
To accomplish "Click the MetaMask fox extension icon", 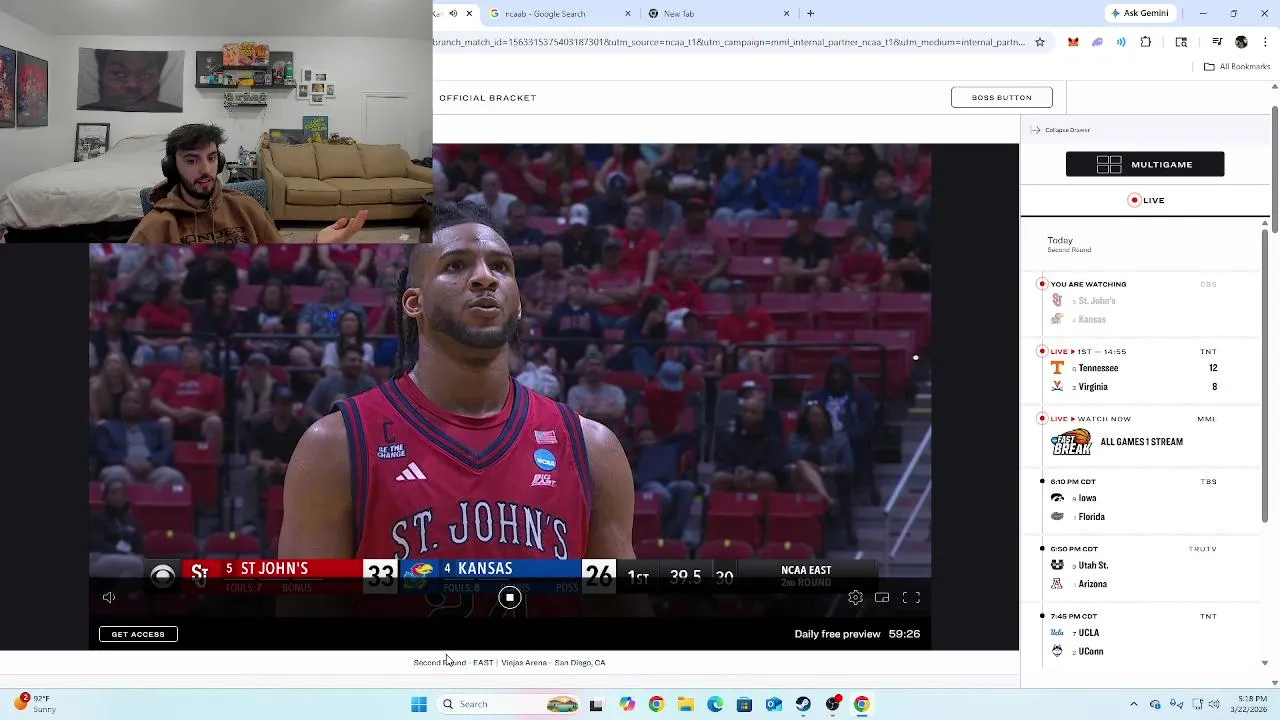I will [x=1073, y=42].
